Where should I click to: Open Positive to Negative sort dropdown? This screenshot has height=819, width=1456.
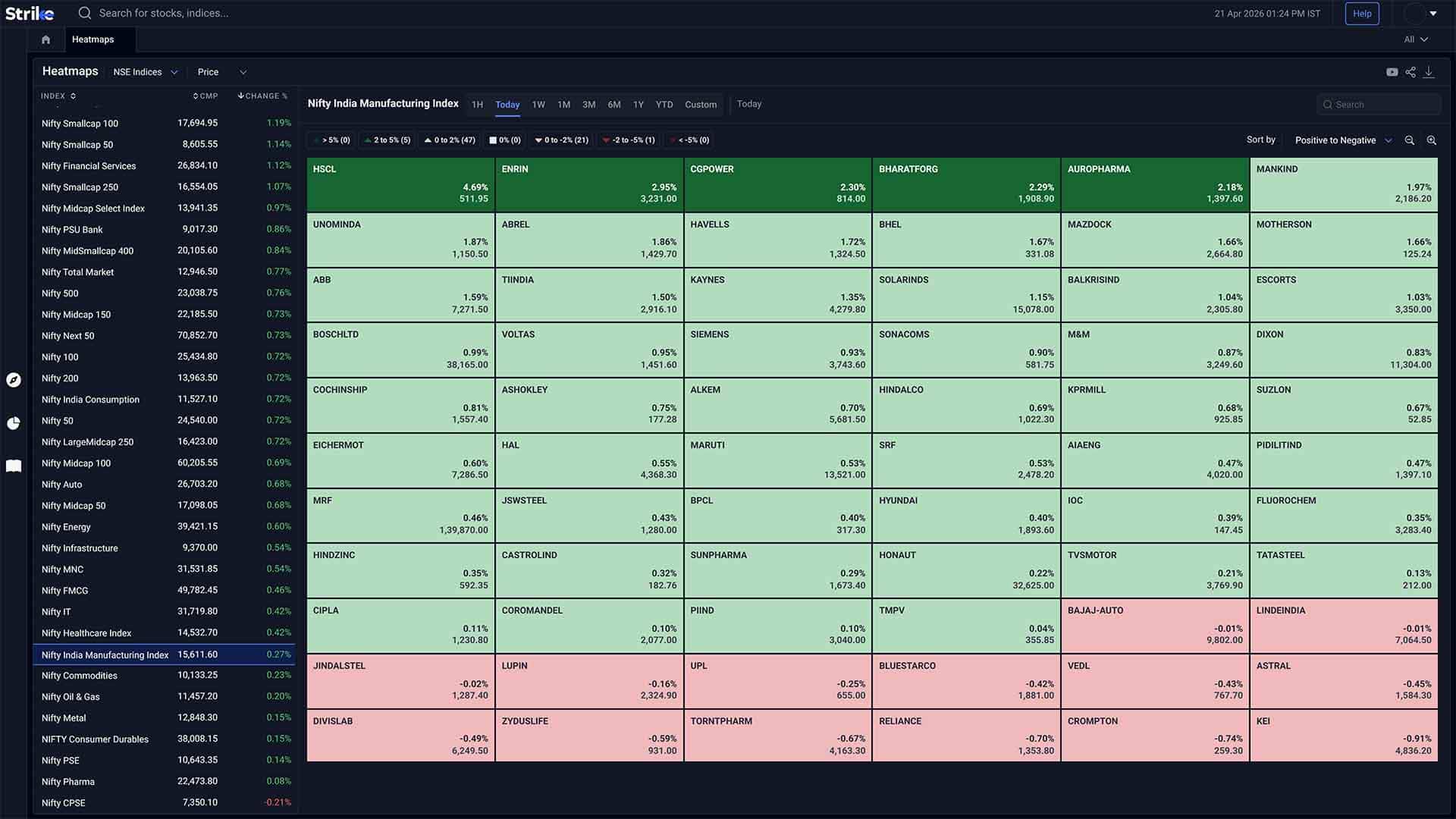(x=1343, y=140)
